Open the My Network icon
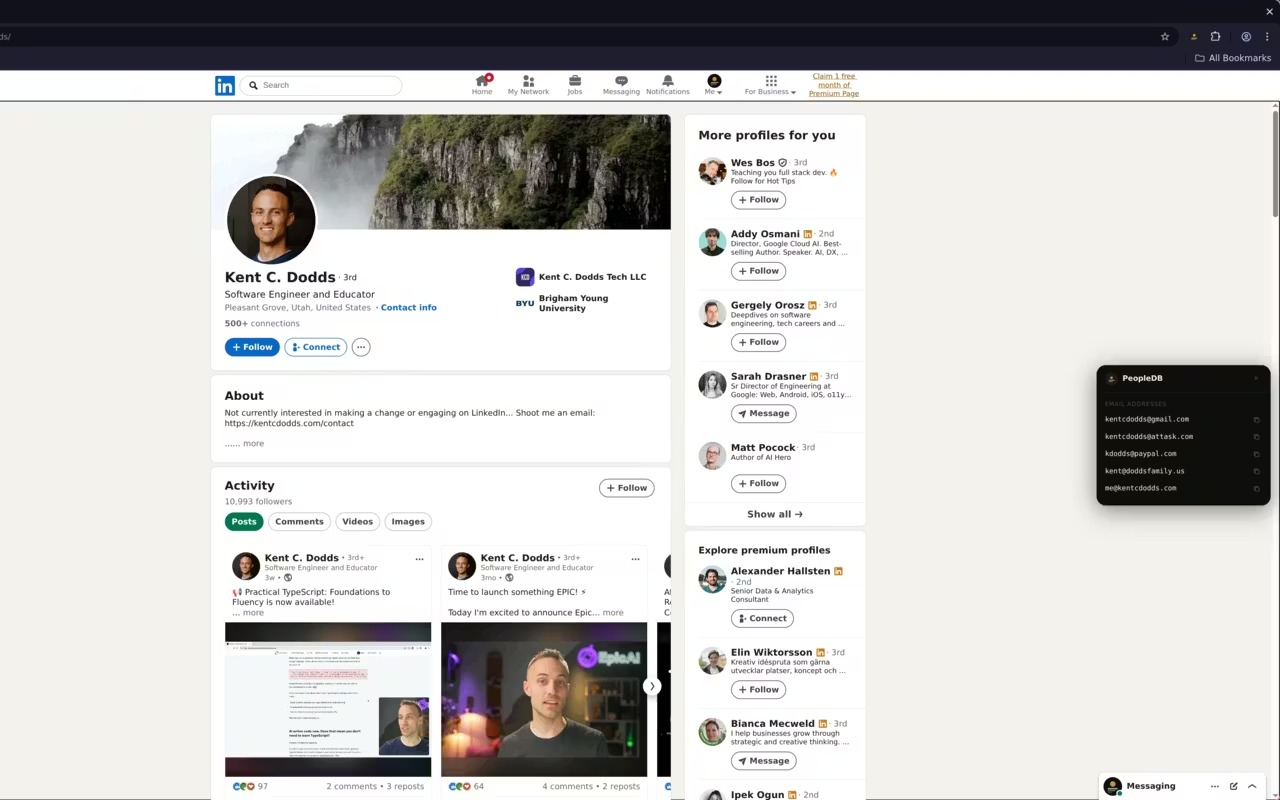The height and width of the screenshot is (800, 1280). click(x=528, y=85)
